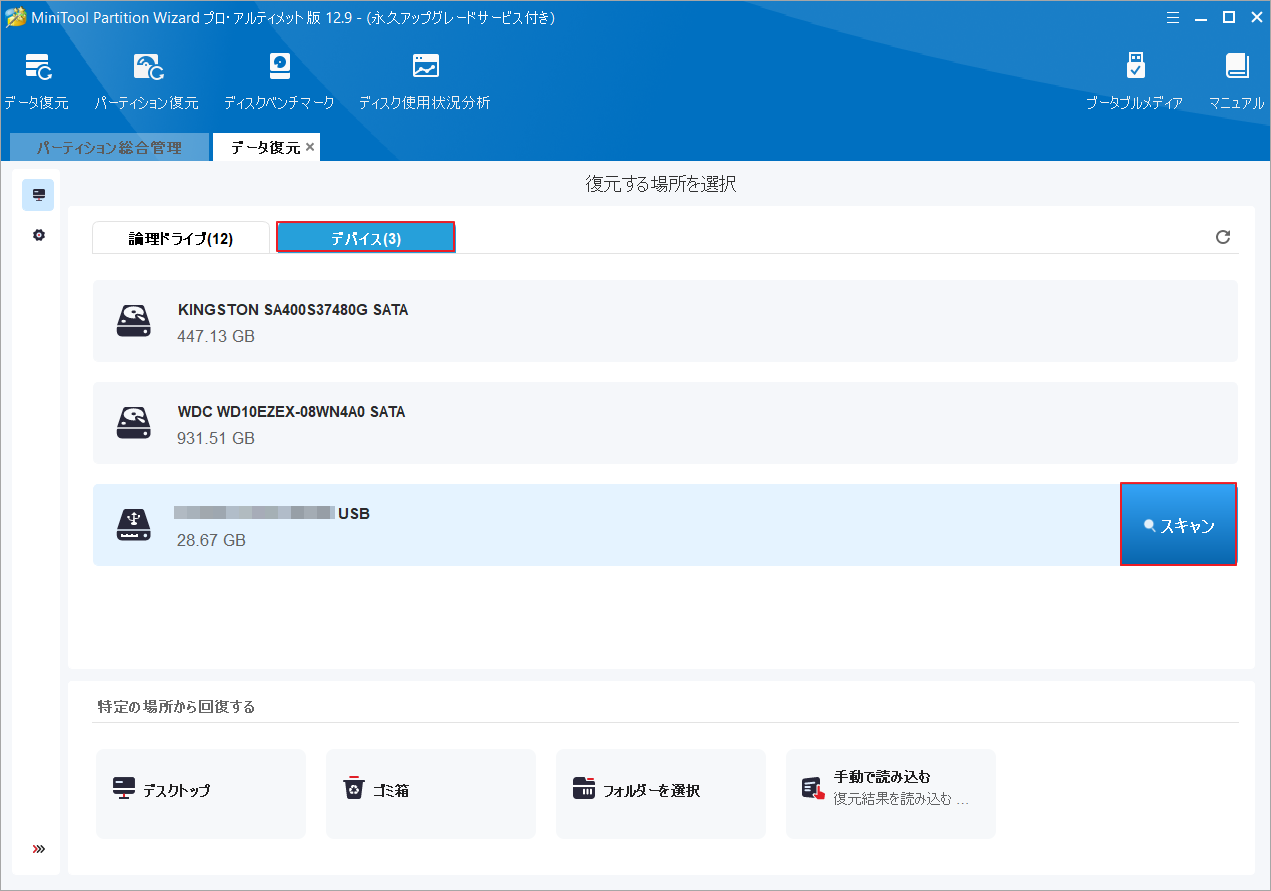The image size is (1271, 891).
Task: Click the 931.51 GB size label
Action: tap(216, 438)
